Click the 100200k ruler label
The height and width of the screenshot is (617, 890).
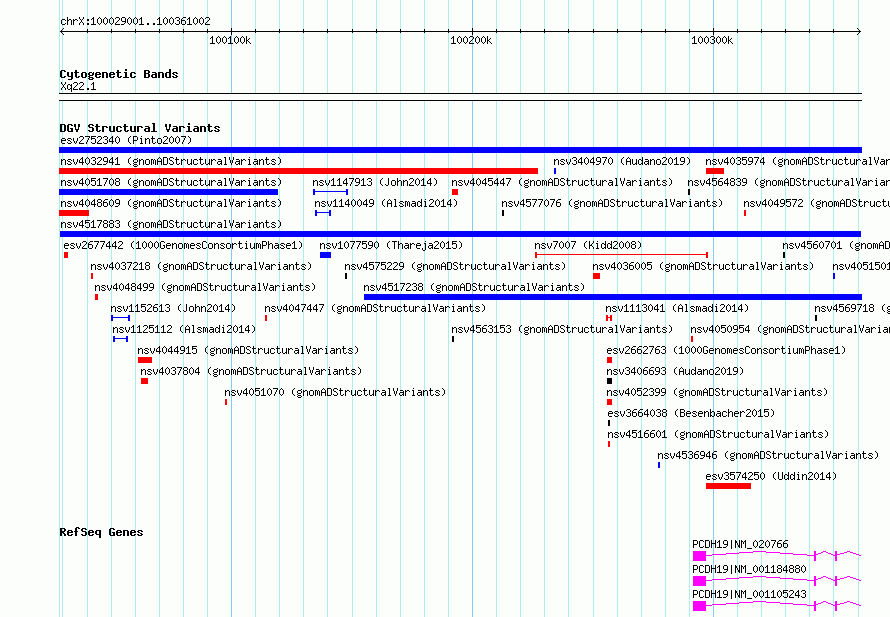pyautogui.click(x=471, y=40)
